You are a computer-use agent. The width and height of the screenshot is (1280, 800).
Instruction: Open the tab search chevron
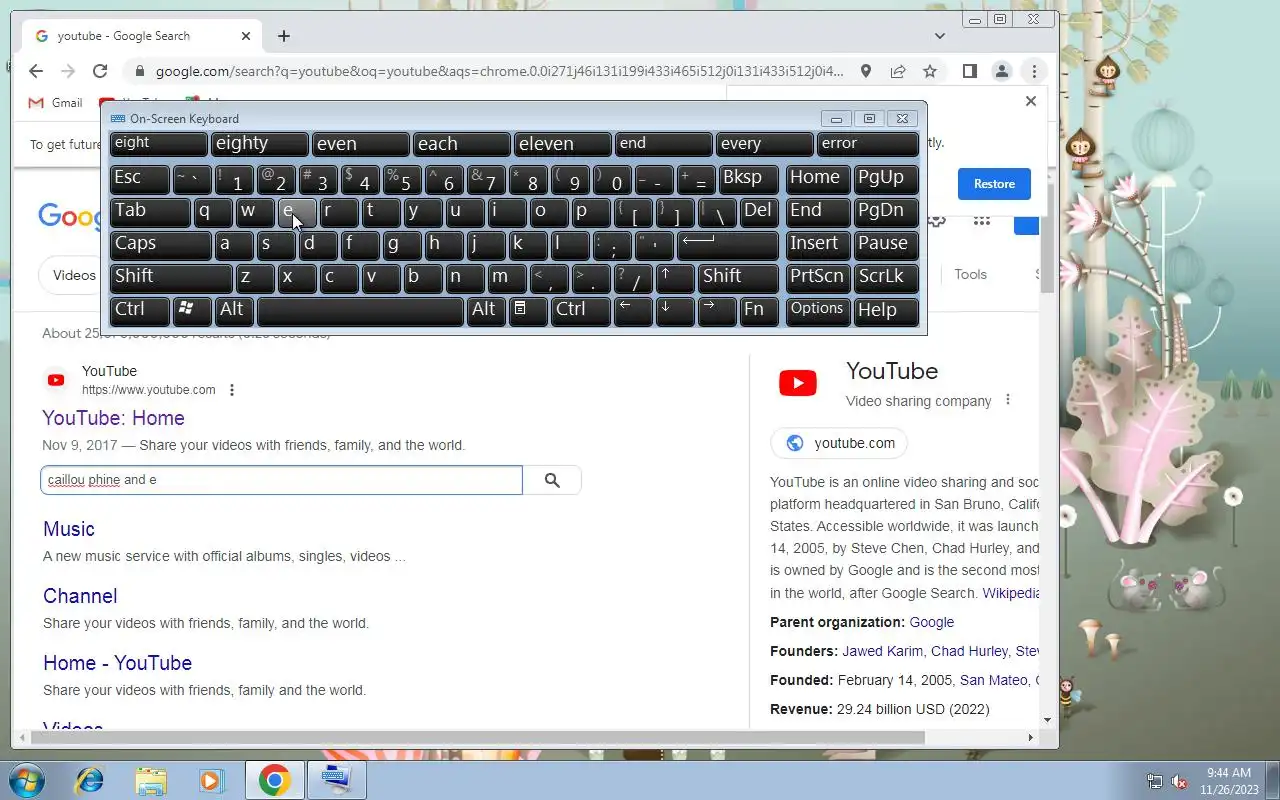(x=940, y=36)
